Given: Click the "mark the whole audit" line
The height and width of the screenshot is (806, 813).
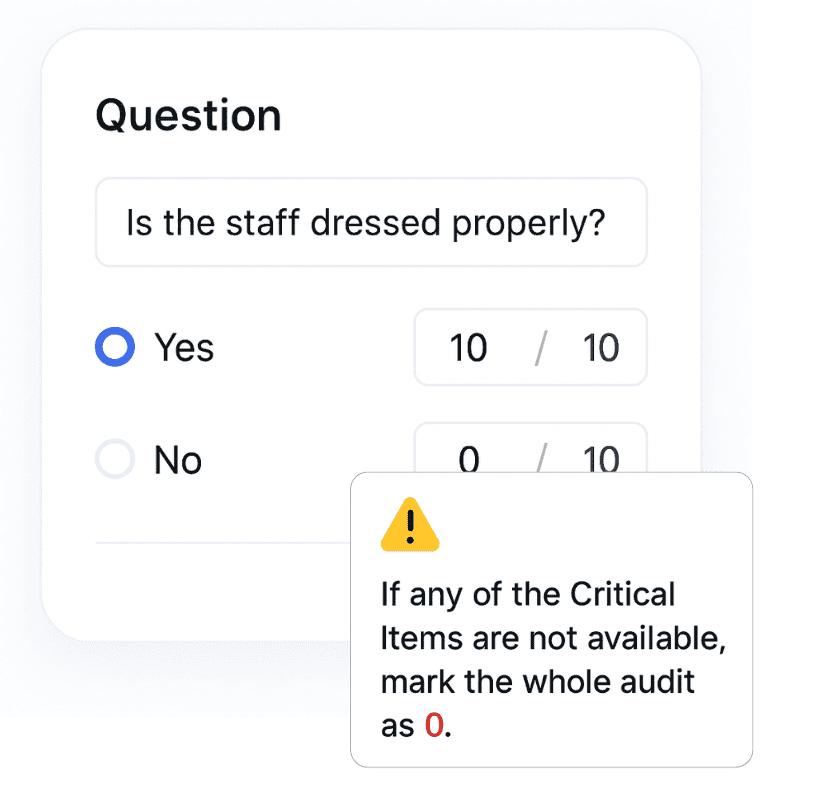Looking at the screenshot, I should pyautogui.click(x=538, y=682).
